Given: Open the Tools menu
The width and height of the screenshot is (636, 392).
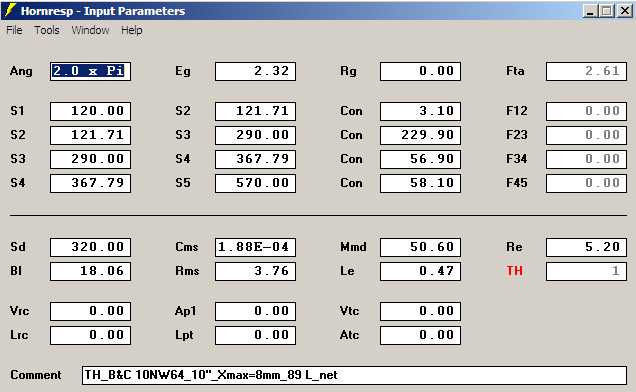Looking at the screenshot, I should (x=47, y=30).
